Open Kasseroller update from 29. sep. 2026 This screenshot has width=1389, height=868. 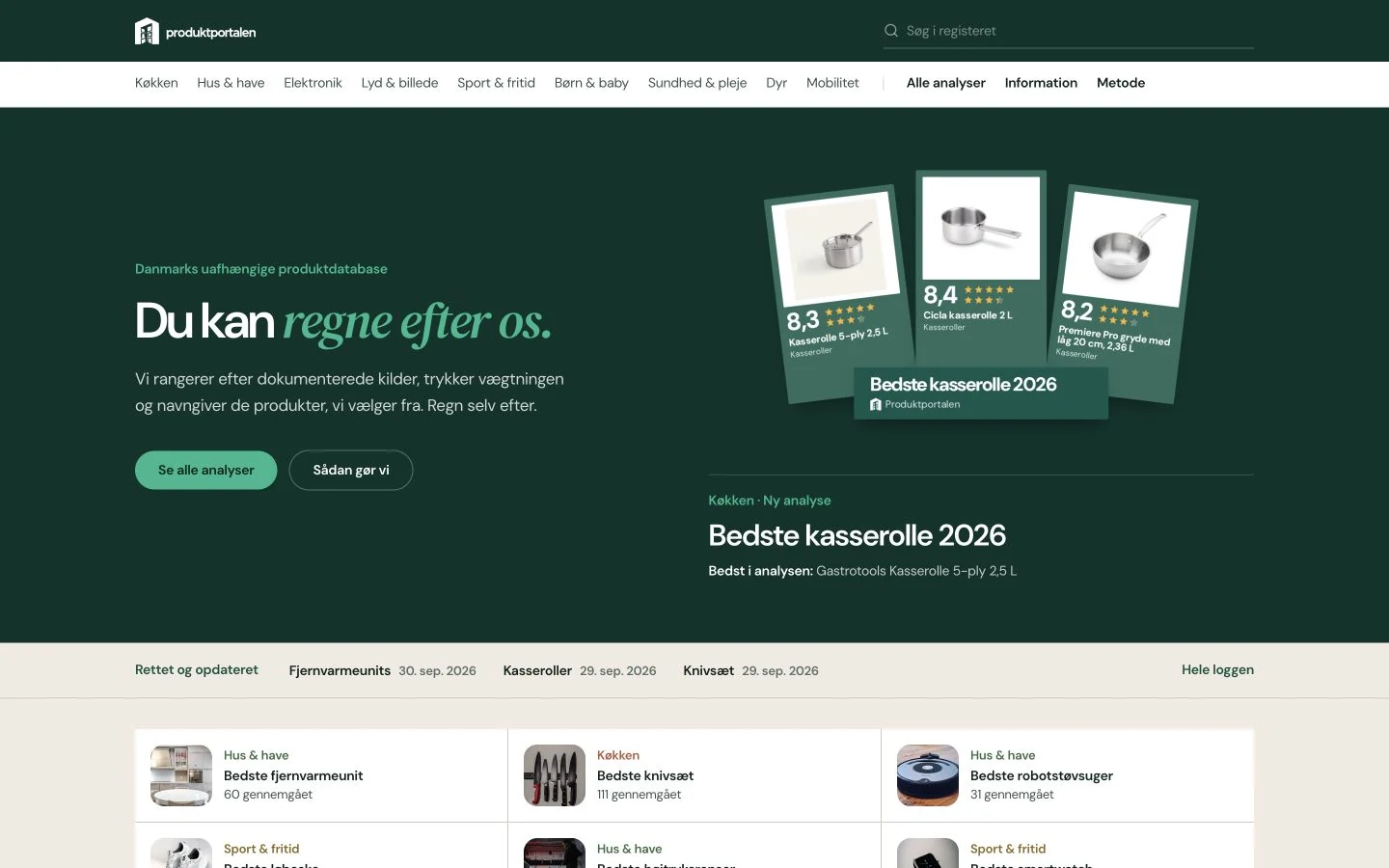click(580, 670)
